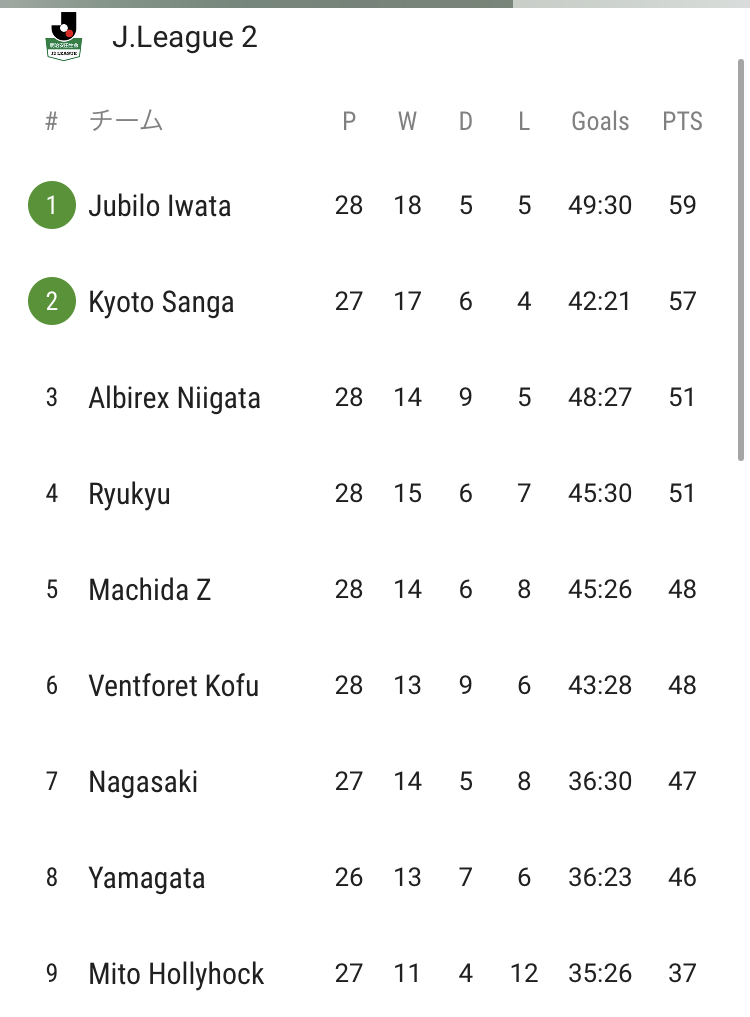Click Yamagata in the table

[x=147, y=878]
